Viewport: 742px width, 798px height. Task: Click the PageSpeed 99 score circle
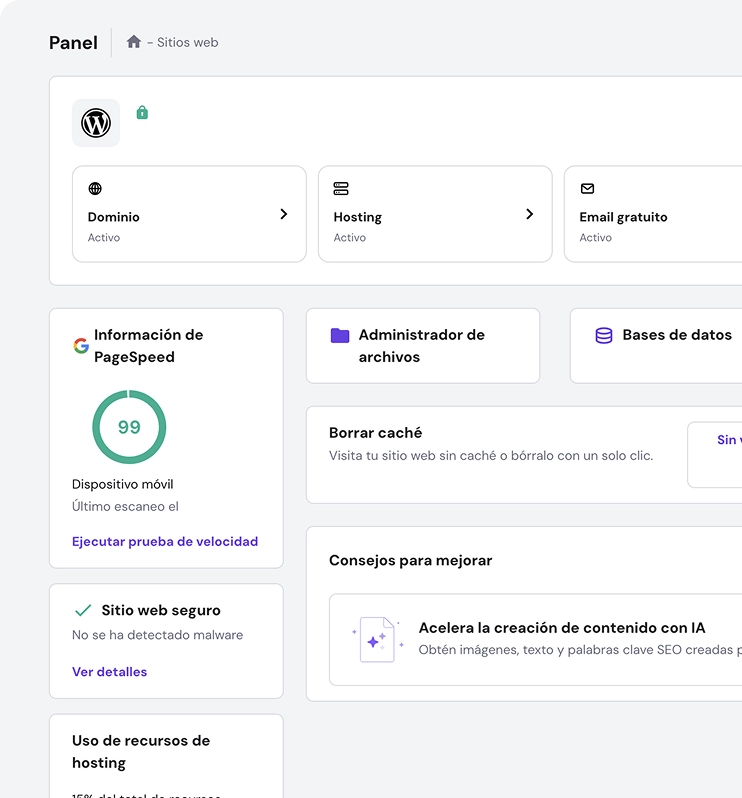(x=129, y=427)
